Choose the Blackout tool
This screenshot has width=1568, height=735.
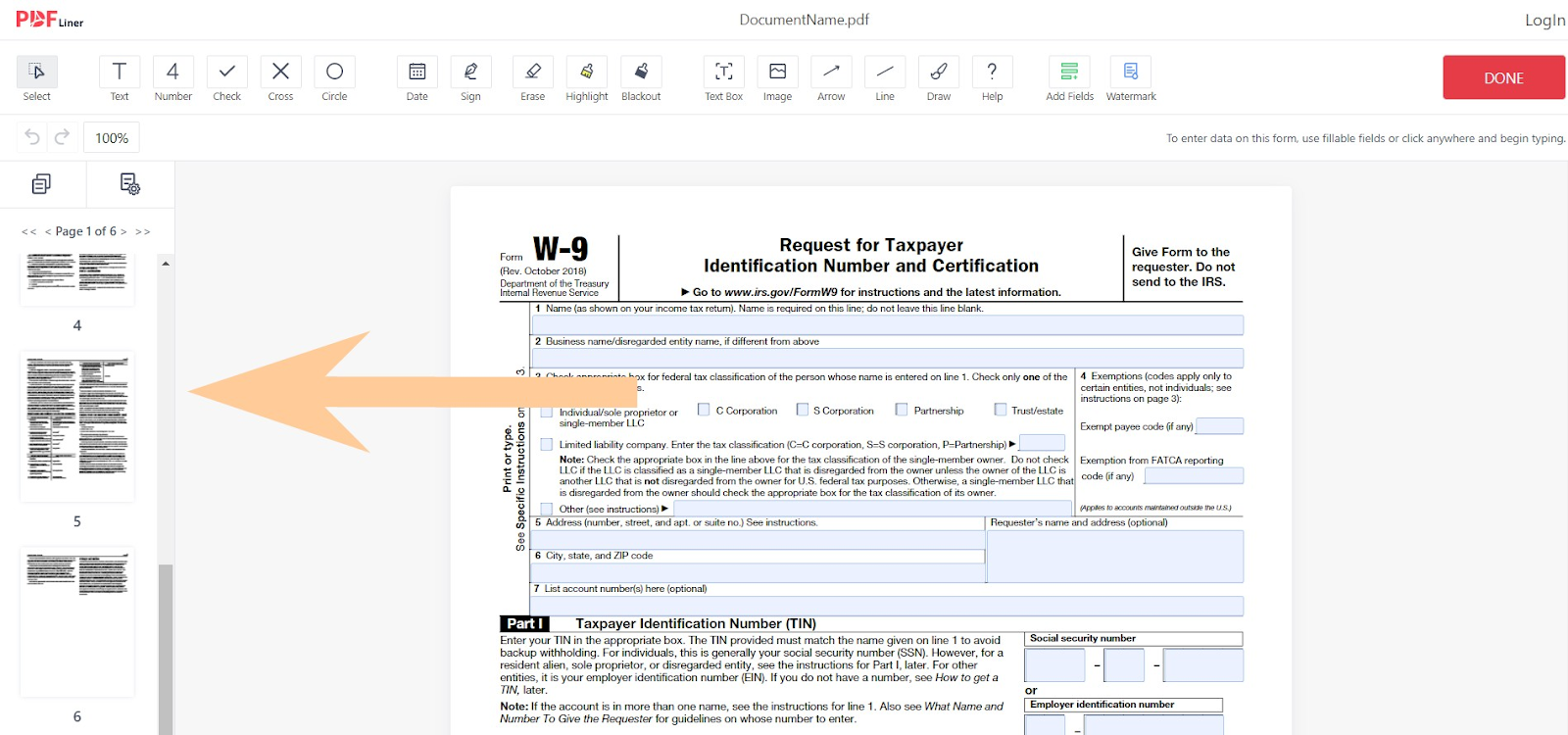point(641,78)
